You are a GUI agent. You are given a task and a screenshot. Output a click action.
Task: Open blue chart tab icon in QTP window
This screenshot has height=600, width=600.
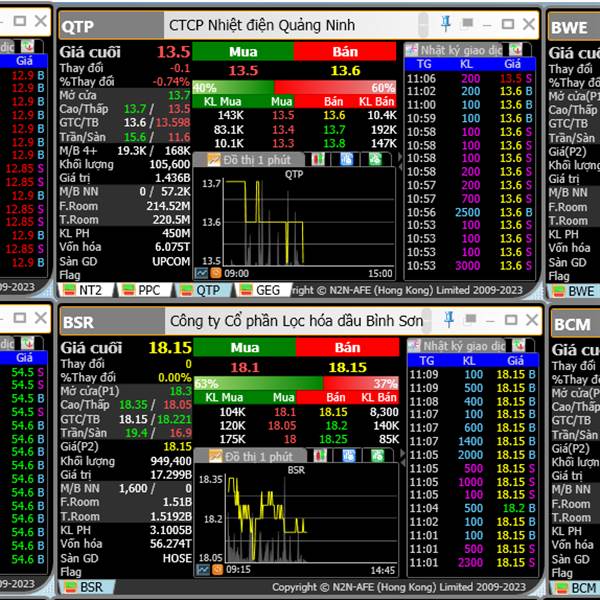click(x=347, y=159)
